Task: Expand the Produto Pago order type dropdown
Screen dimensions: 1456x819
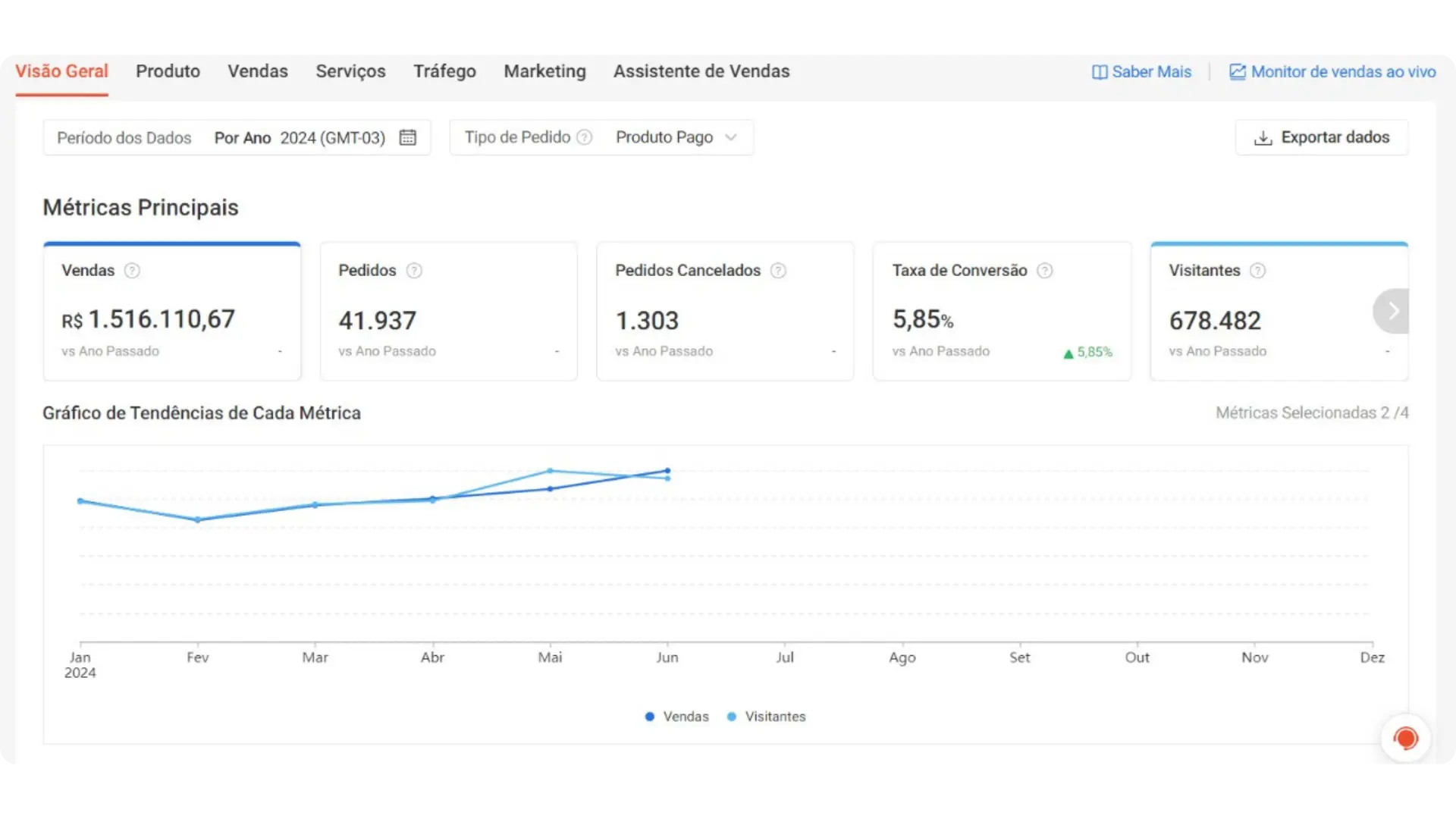Action: coord(676,137)
